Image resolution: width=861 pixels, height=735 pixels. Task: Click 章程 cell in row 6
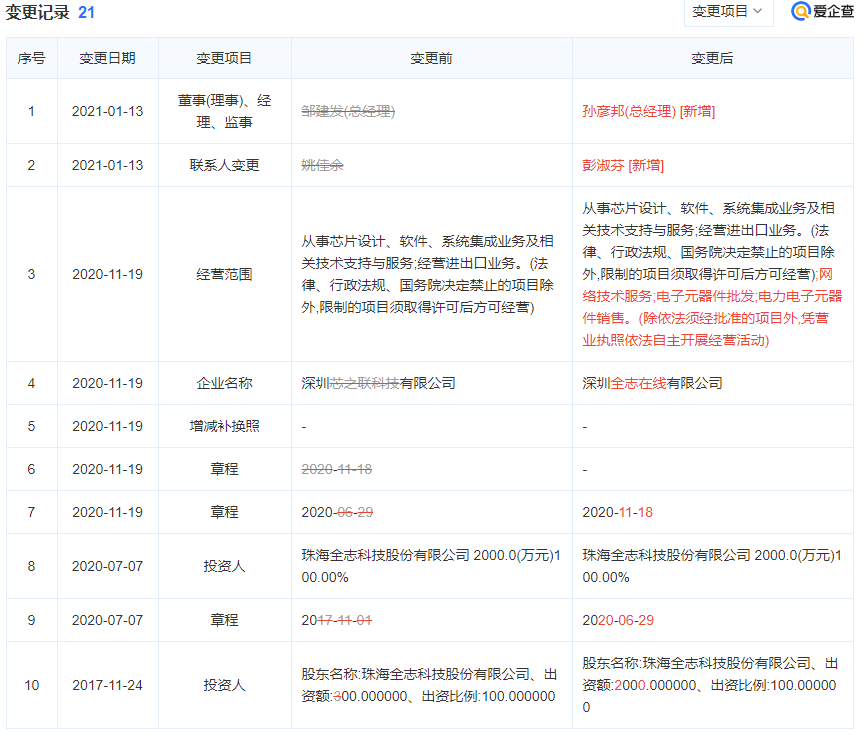tap(224, 469)
